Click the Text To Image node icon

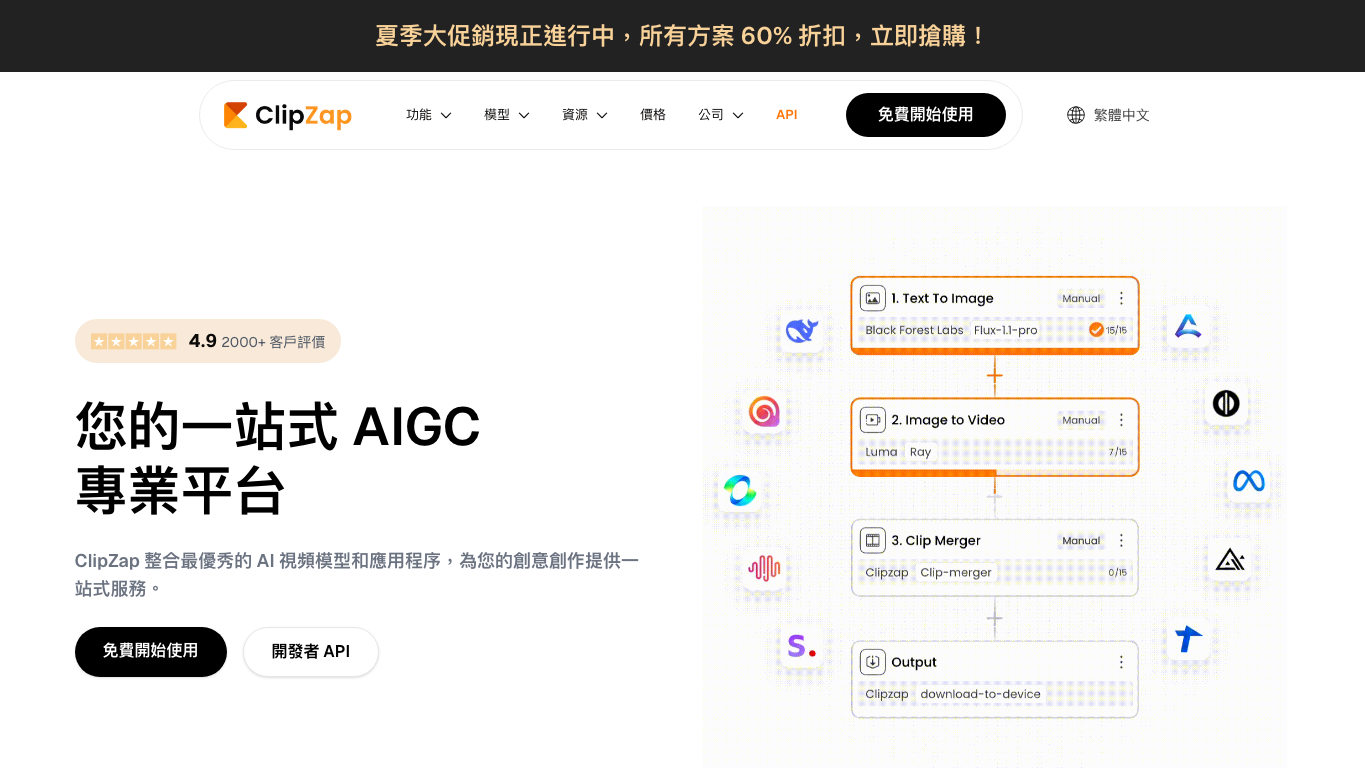pos(873,298)
